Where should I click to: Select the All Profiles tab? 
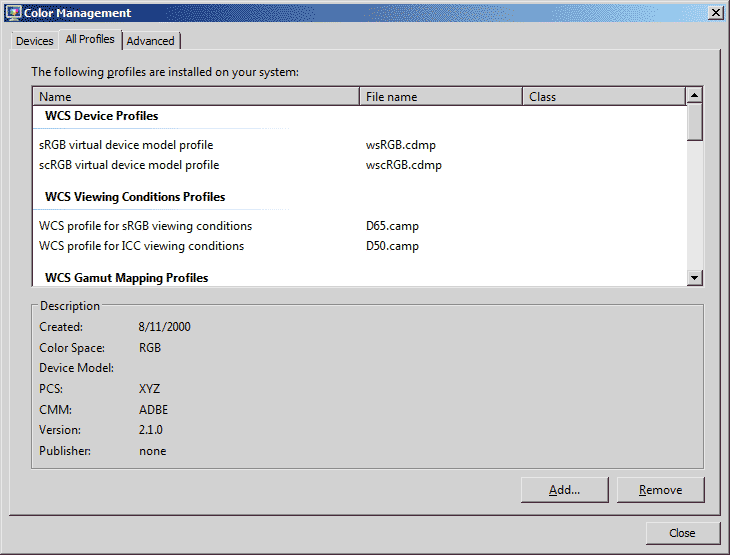[90, 39]
